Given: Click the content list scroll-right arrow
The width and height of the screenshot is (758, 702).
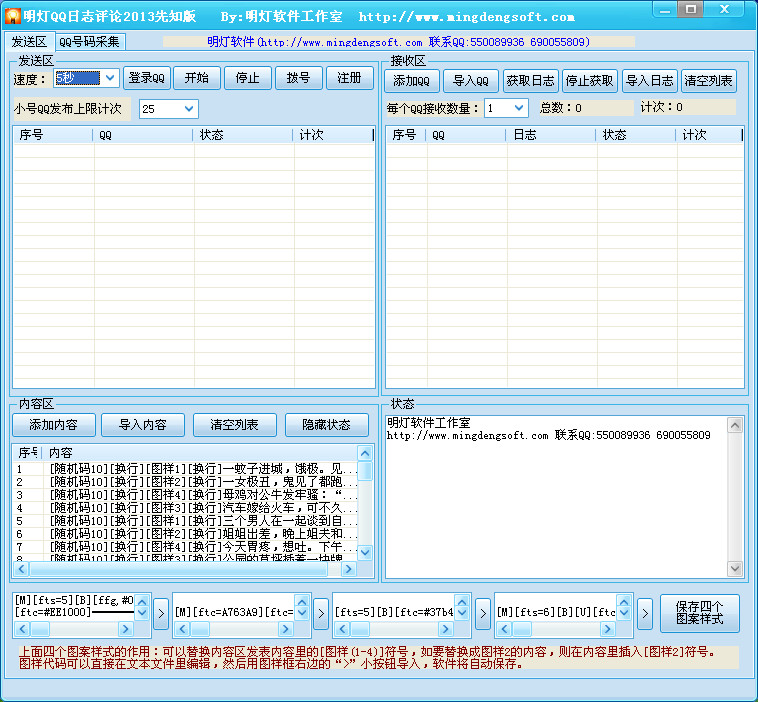Looking at the screenshot, I should [348, 569].
